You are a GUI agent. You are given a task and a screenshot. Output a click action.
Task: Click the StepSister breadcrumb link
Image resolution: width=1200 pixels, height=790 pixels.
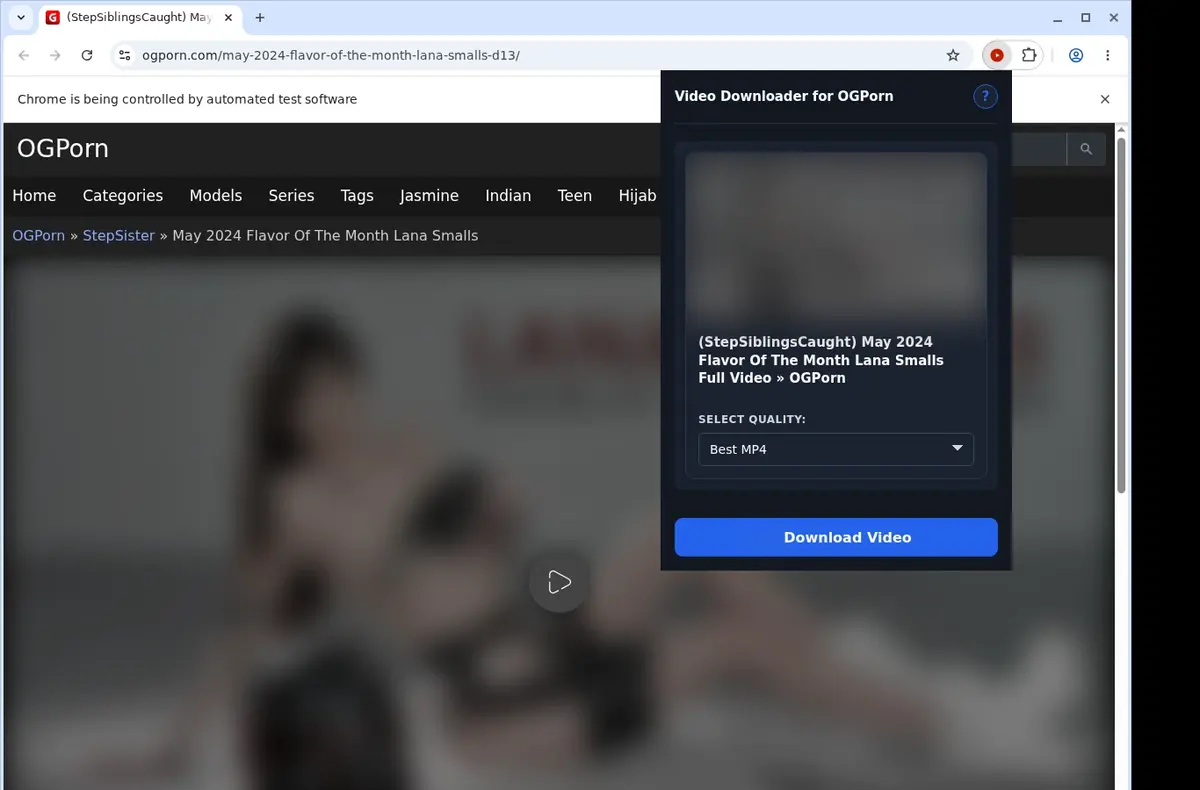(119, 236)
